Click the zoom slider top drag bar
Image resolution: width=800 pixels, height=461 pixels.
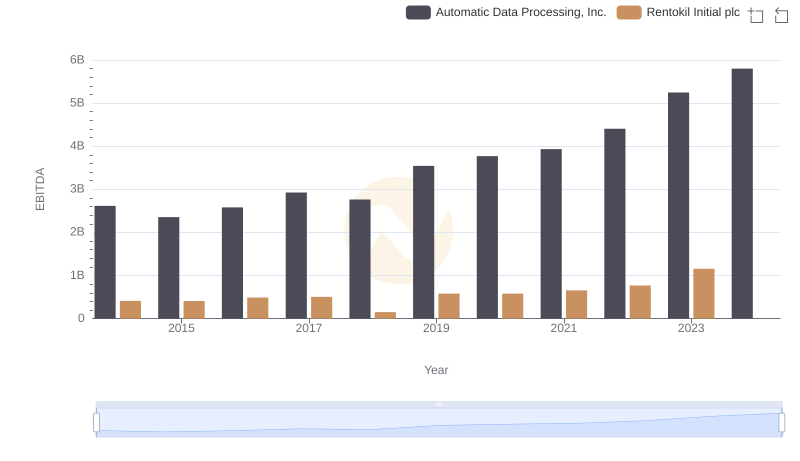click(439, 405)
